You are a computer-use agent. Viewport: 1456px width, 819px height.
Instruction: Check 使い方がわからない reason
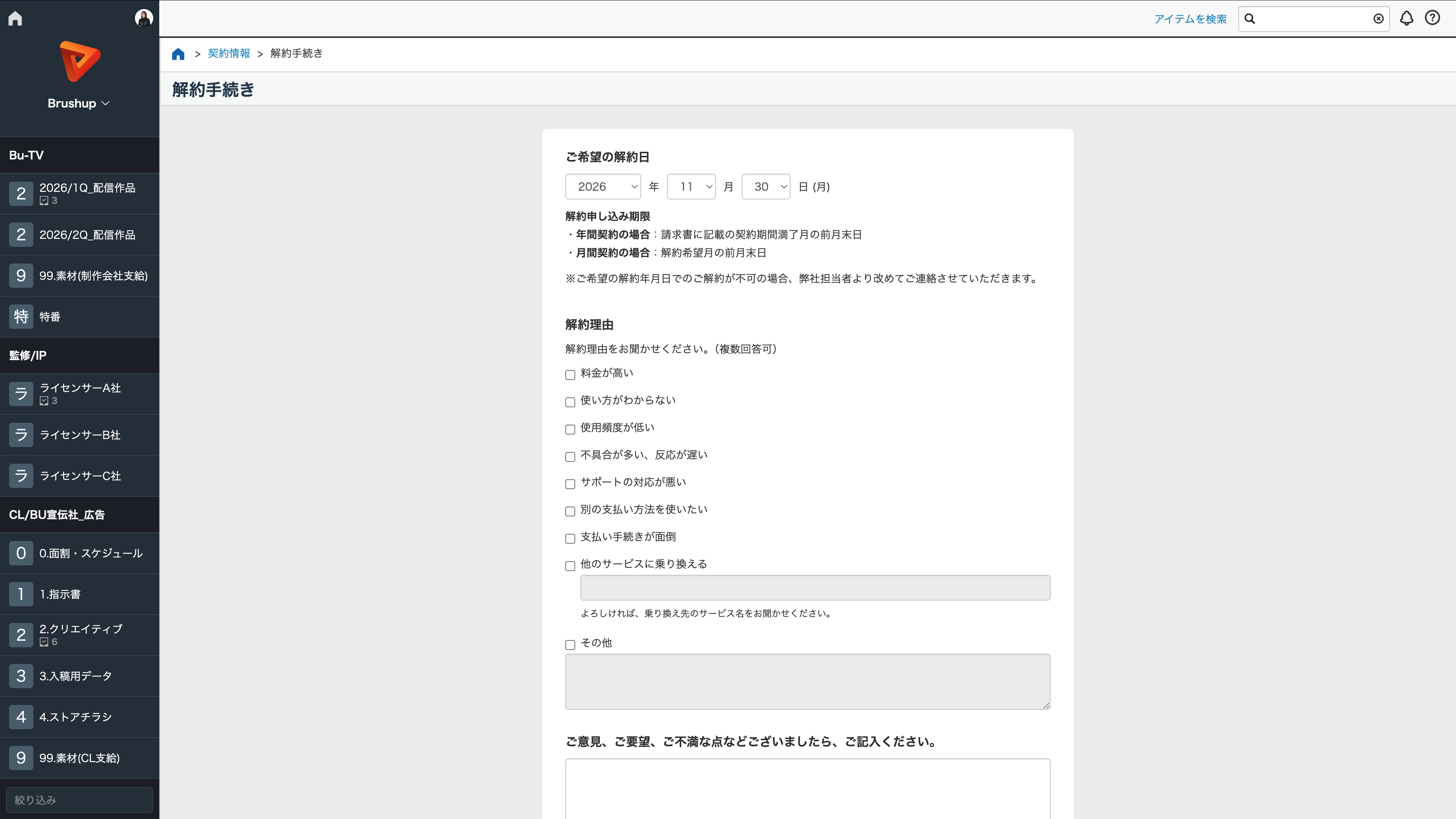coord(570,402)
